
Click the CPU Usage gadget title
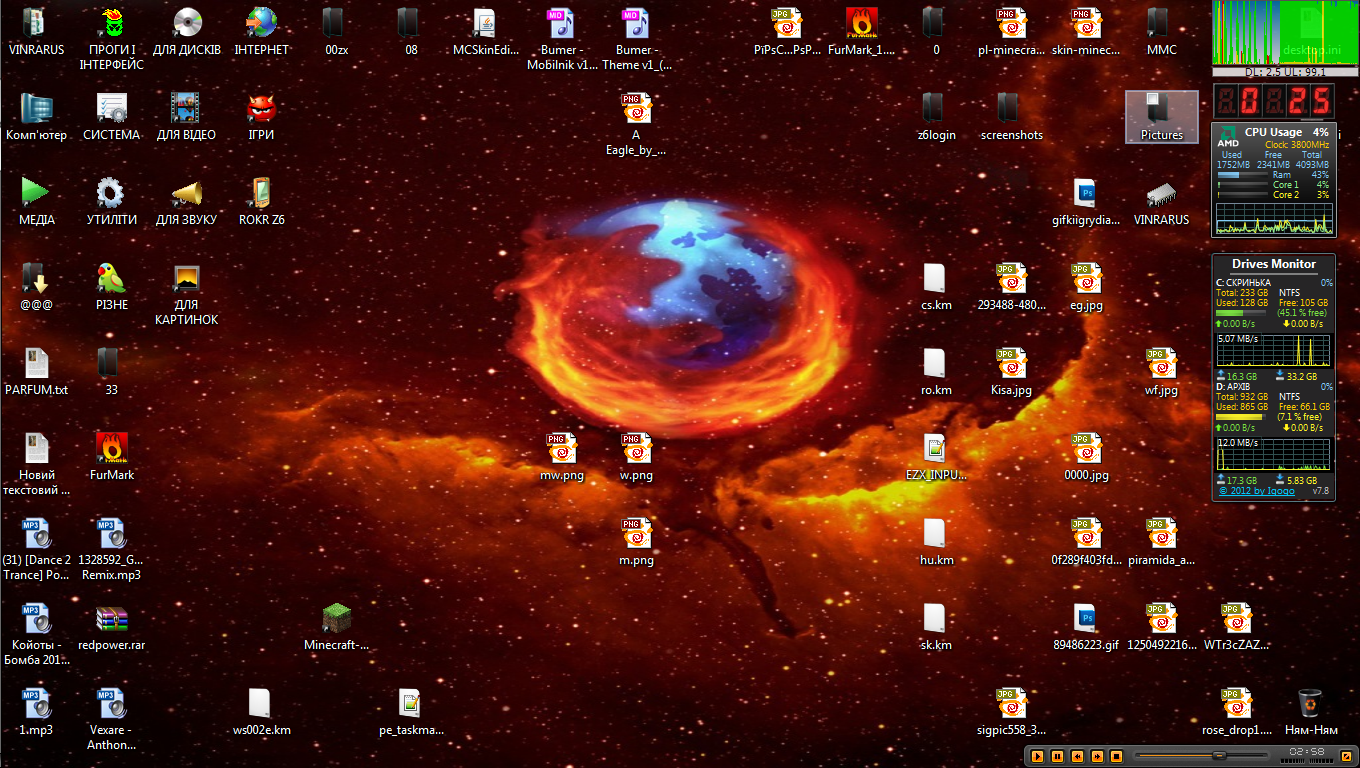pyautogui.click(x=1273, y=132)
